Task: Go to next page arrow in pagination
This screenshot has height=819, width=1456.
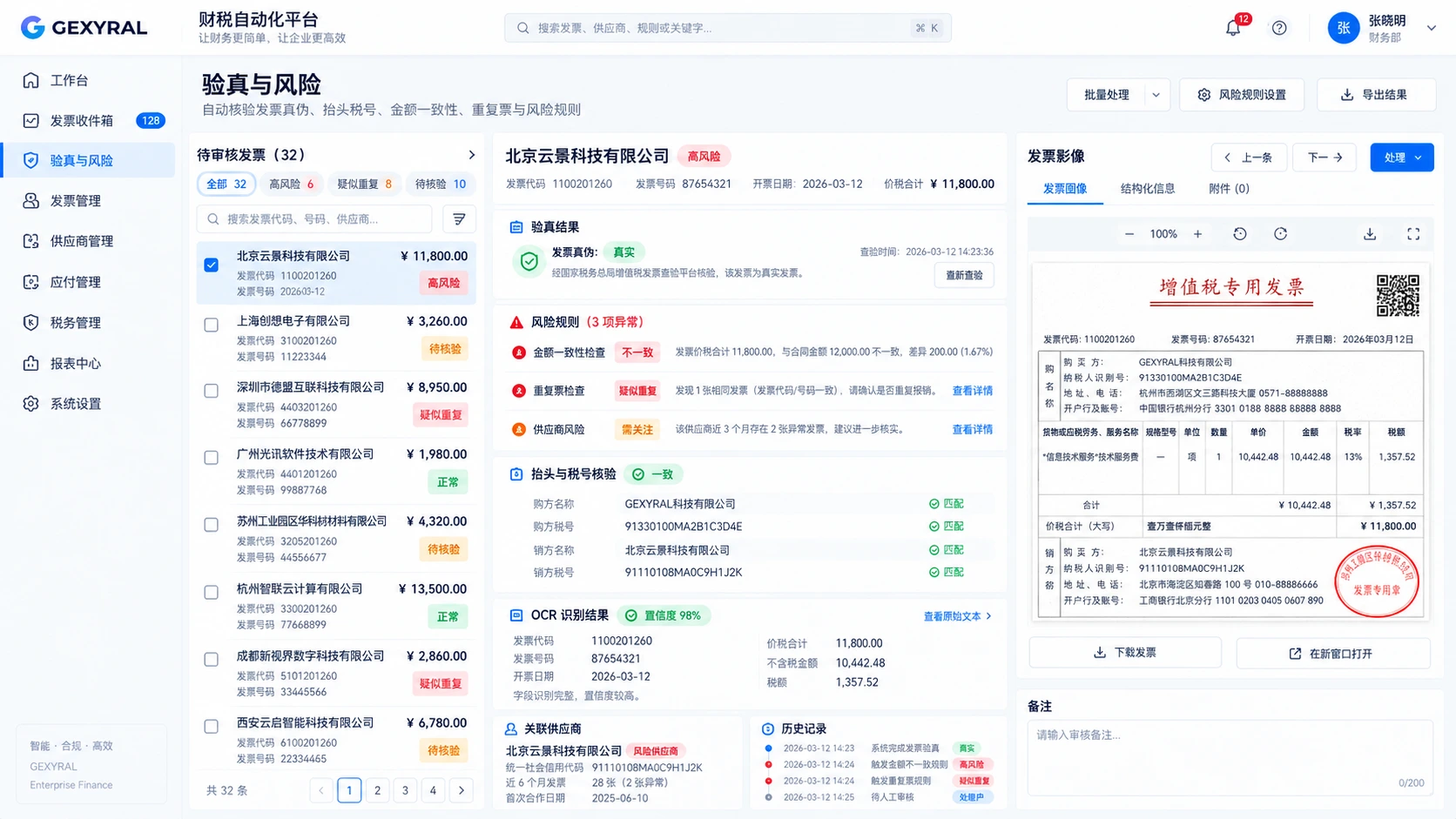Action: [x=462, y=790]
